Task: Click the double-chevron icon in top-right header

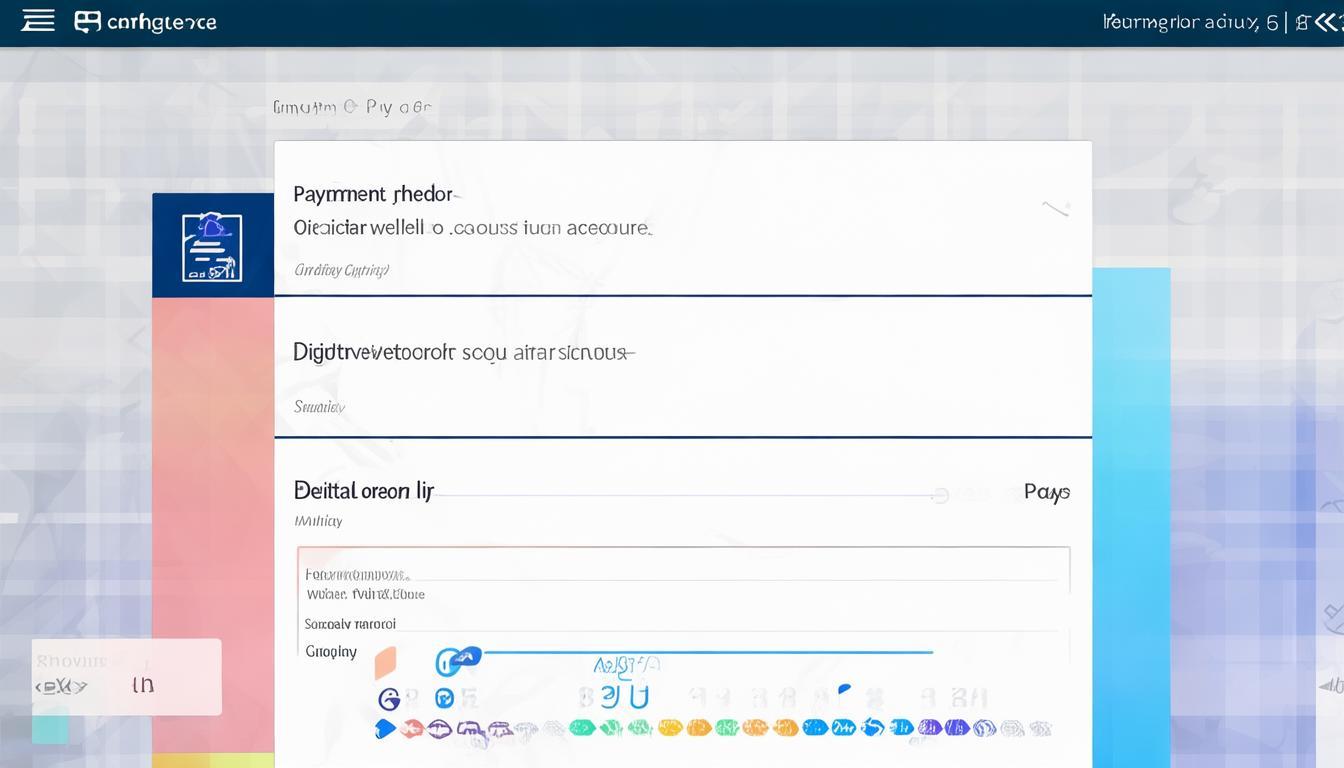Action: click(x=1321, y=22)
